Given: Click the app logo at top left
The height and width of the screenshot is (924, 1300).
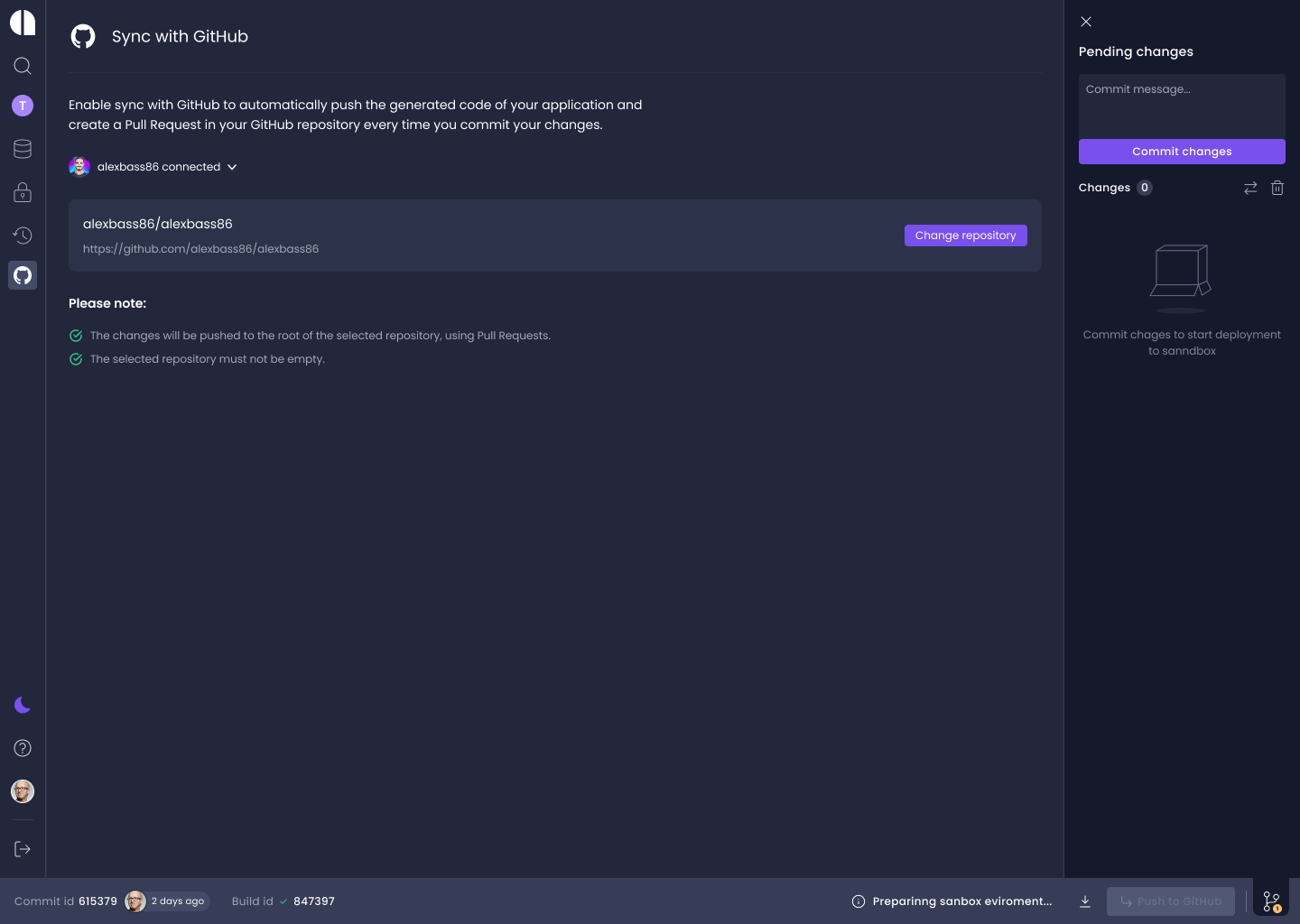Looking at the screenshot, I should 22,23.
